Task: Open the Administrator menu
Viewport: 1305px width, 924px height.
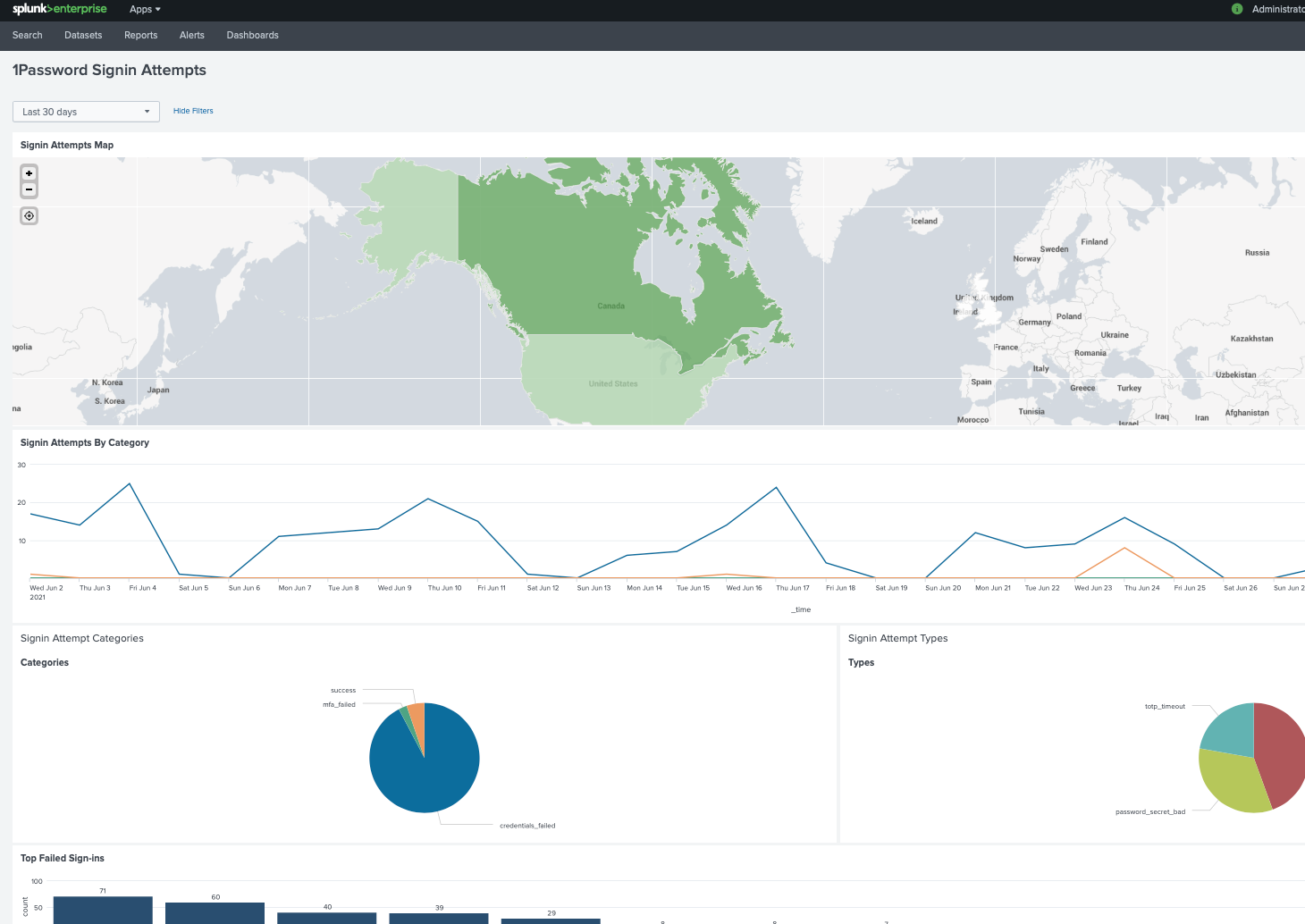Action: pos(1278,9)
